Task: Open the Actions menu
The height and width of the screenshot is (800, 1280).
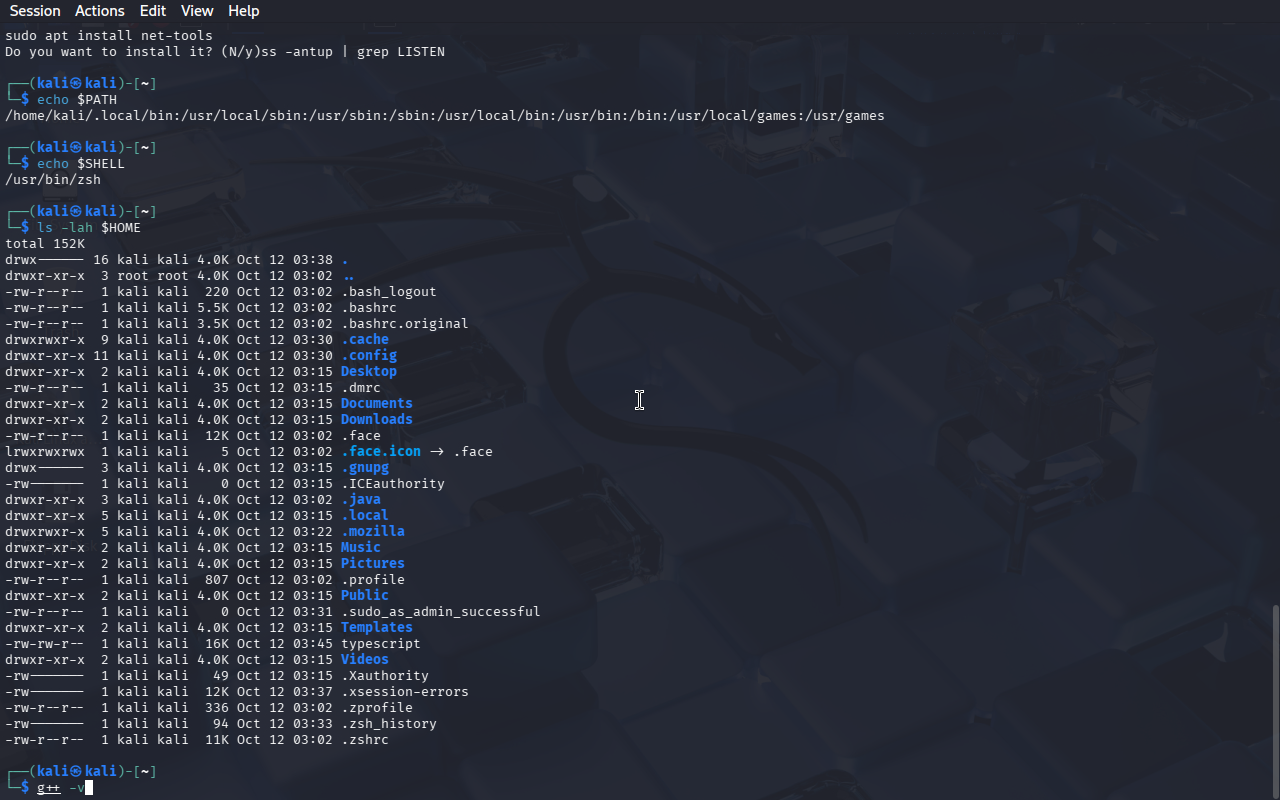Action: coord(100,11)
